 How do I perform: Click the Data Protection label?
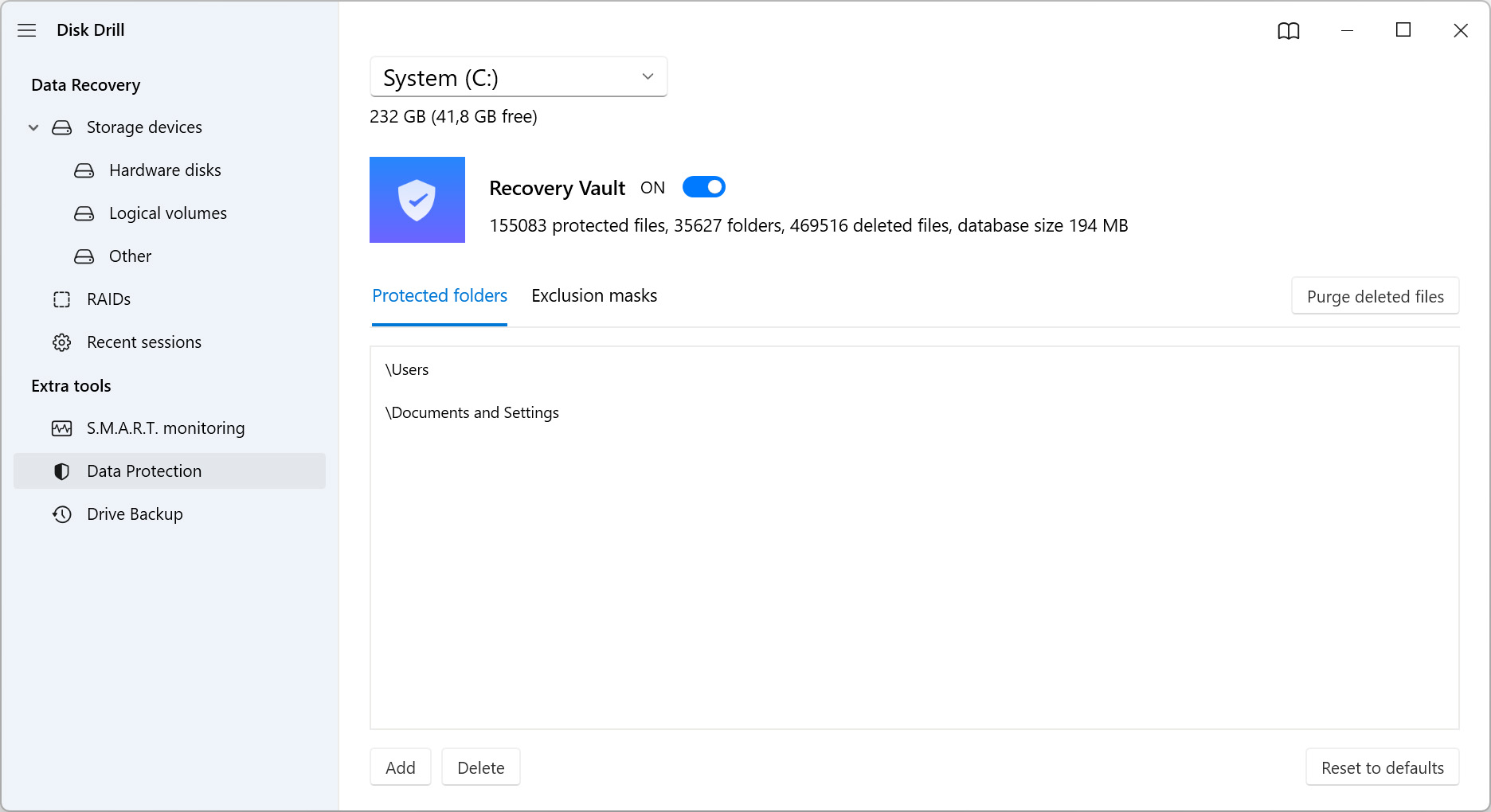click(144, 471)
